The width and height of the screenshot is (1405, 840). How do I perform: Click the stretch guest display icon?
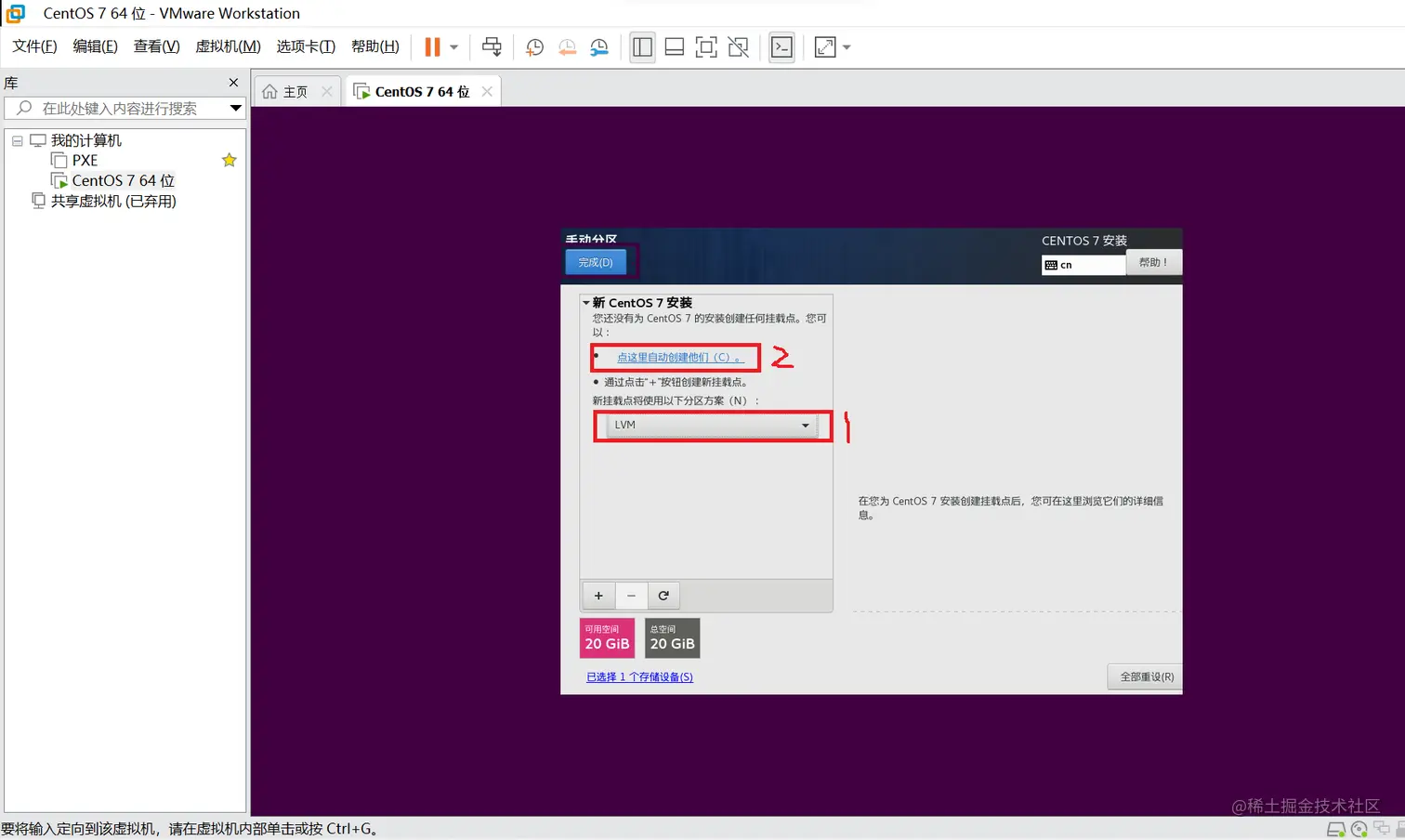tap(825, 46)
